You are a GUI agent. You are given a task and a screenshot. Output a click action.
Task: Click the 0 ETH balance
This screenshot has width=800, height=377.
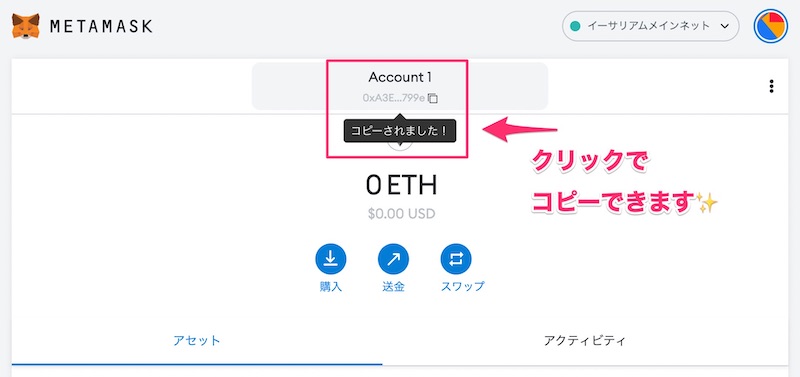click(x=401, y=185)
